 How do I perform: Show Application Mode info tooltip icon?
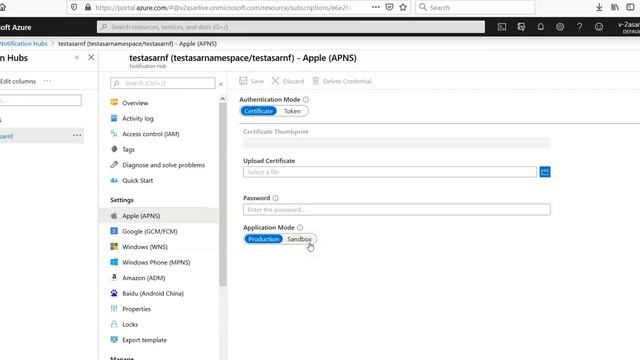point(300,227)
